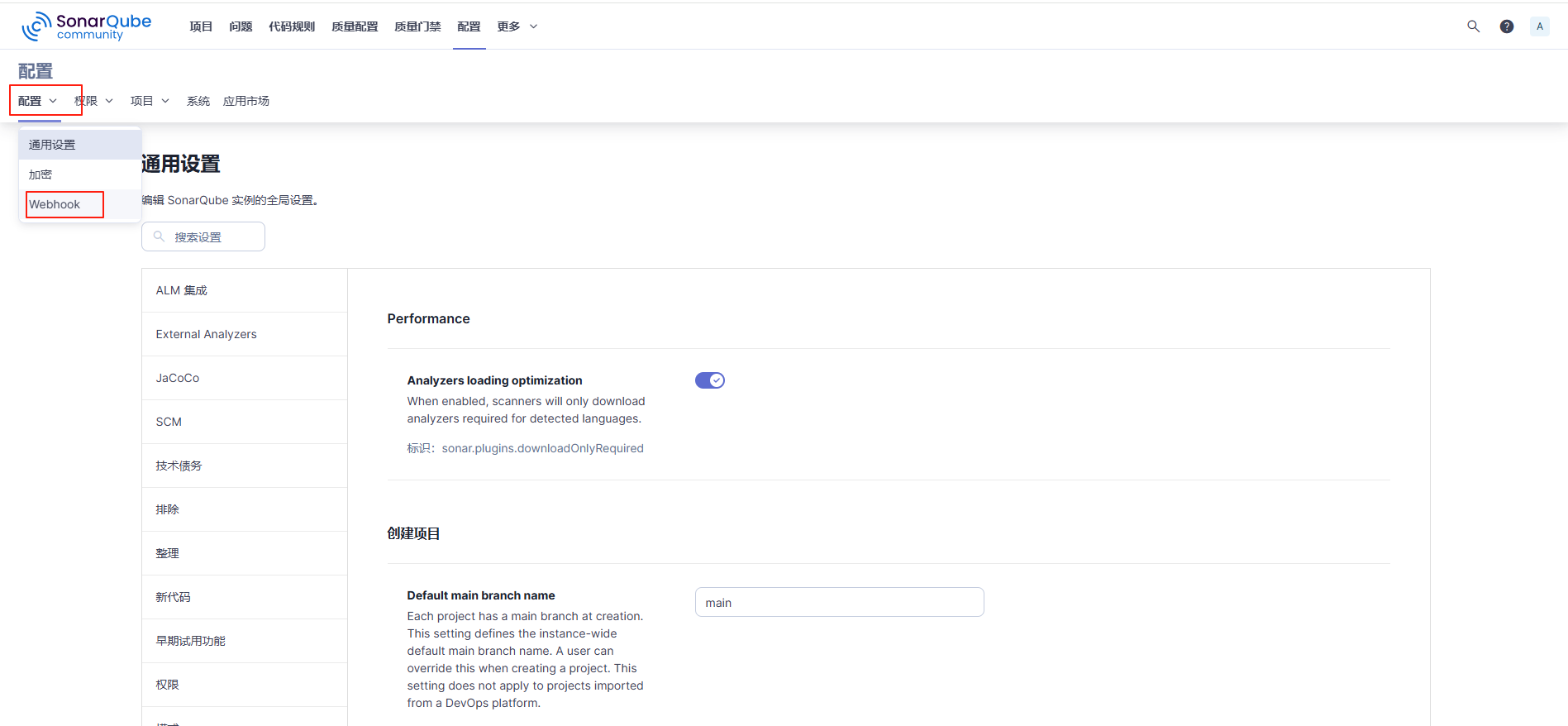This screenshot has height=726, width=1568.
Task: Open the 系统 admin link
Action: 198,101
